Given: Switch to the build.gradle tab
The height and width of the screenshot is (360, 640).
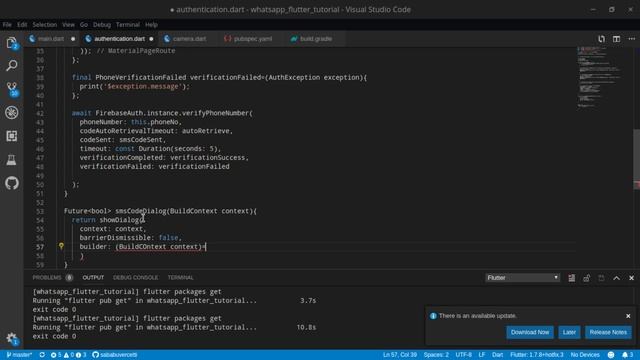Looking at the screenshot, I should (316, 39).
